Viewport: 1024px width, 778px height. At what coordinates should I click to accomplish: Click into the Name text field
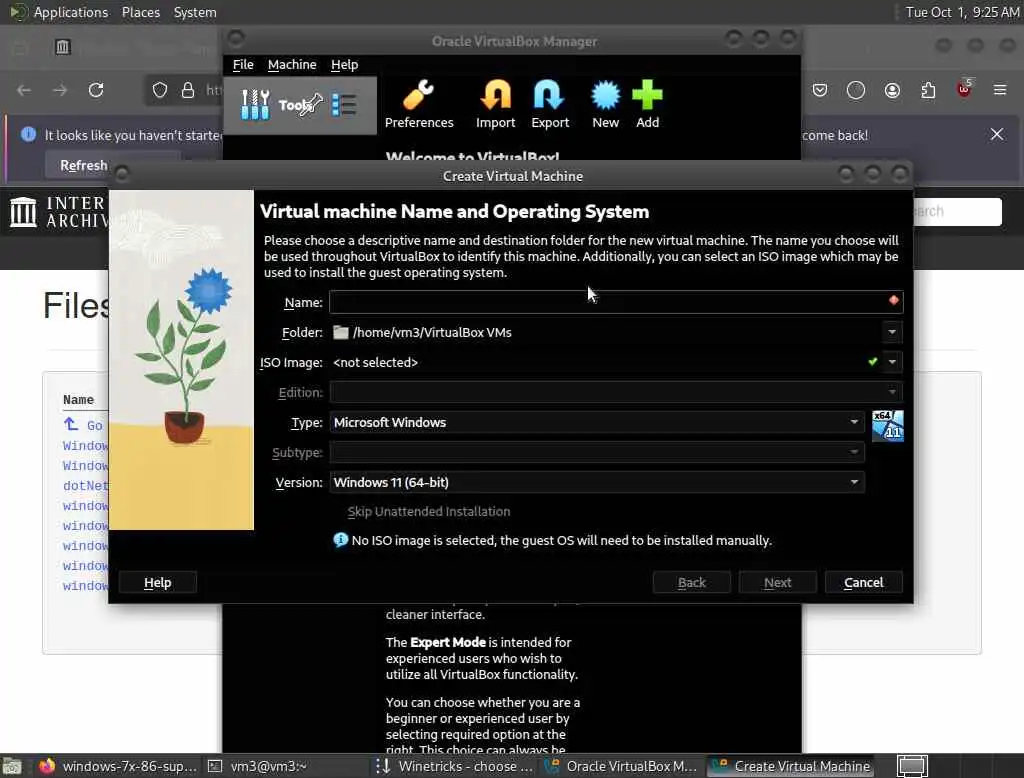click(616, 302)
